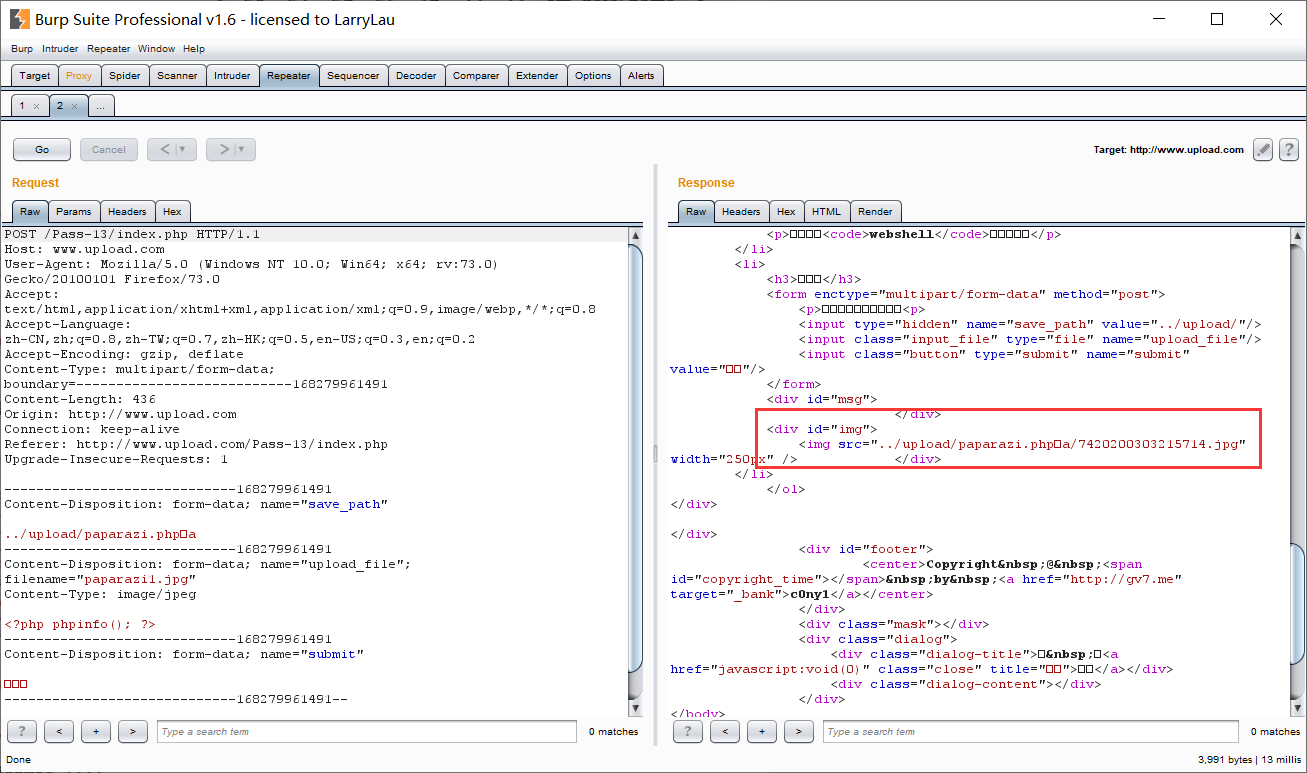
Task: Click the response search '+' button
Action: tap(762, 732)
